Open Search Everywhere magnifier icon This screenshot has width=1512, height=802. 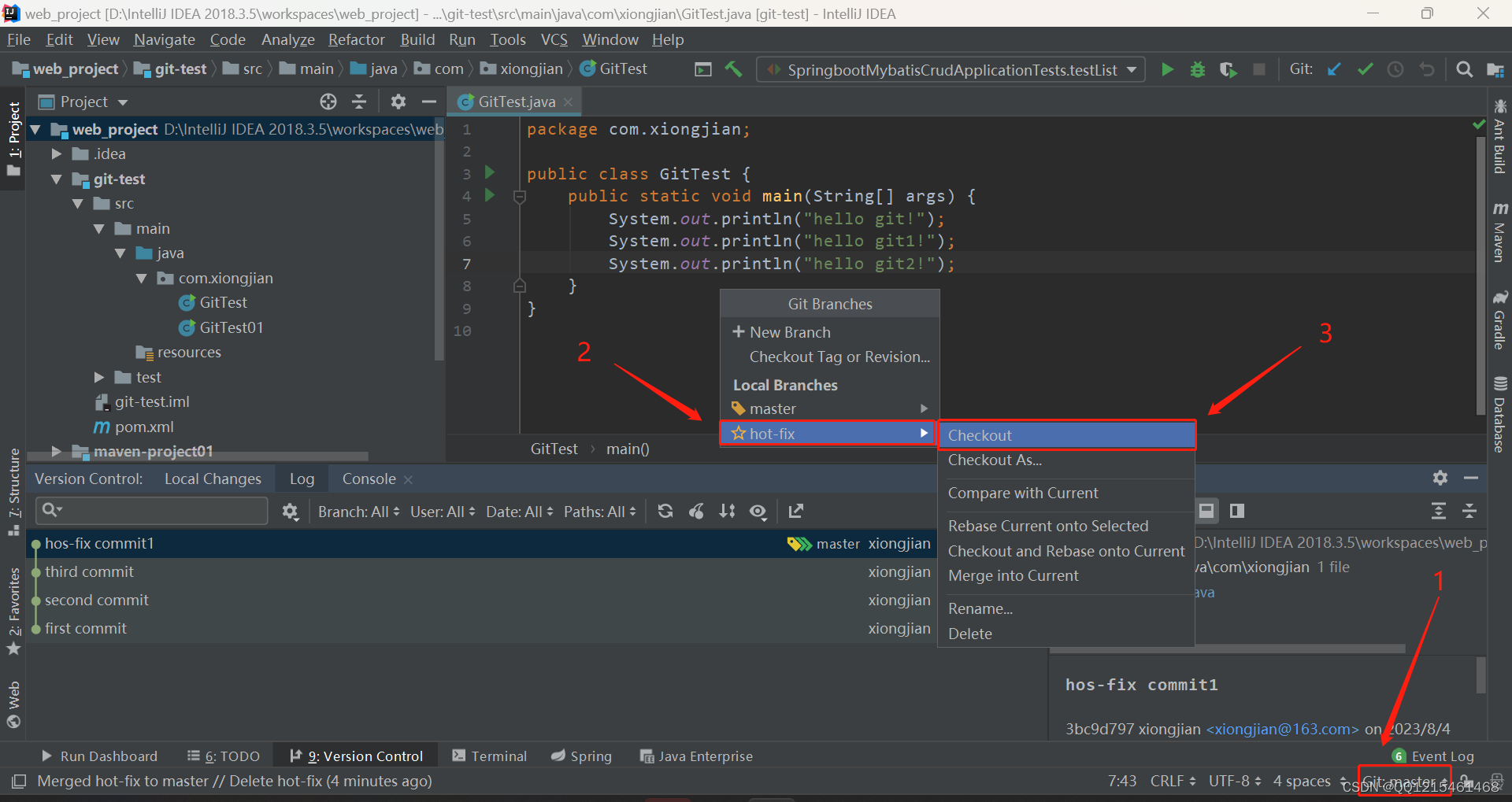(x=1464, y=69)
